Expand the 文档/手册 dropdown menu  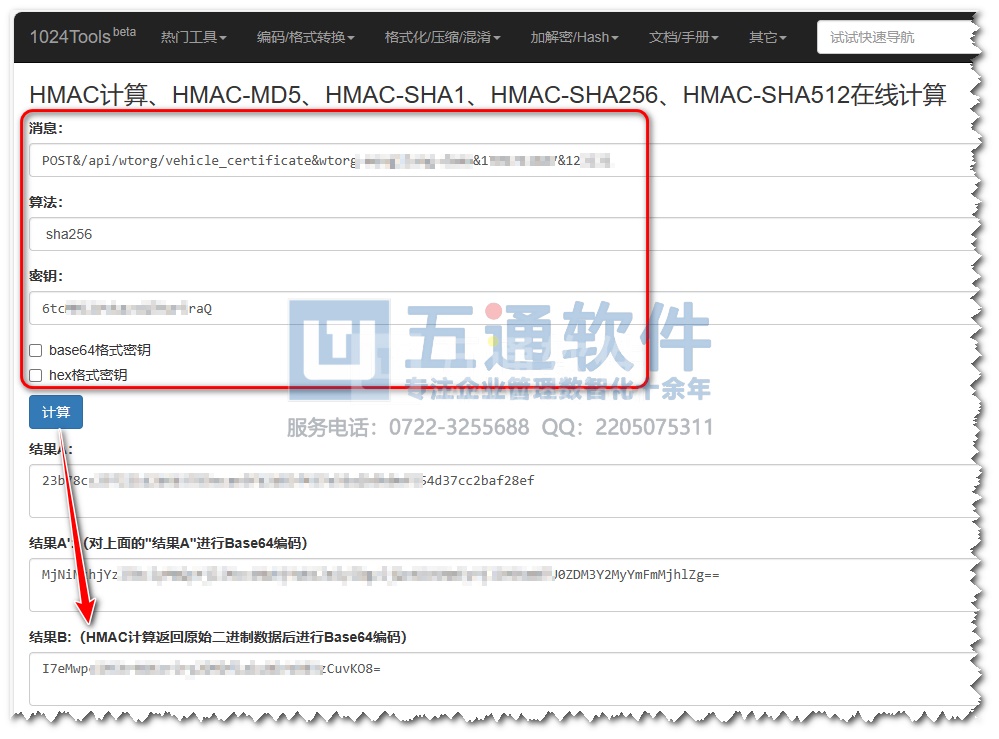coord(683,37)
